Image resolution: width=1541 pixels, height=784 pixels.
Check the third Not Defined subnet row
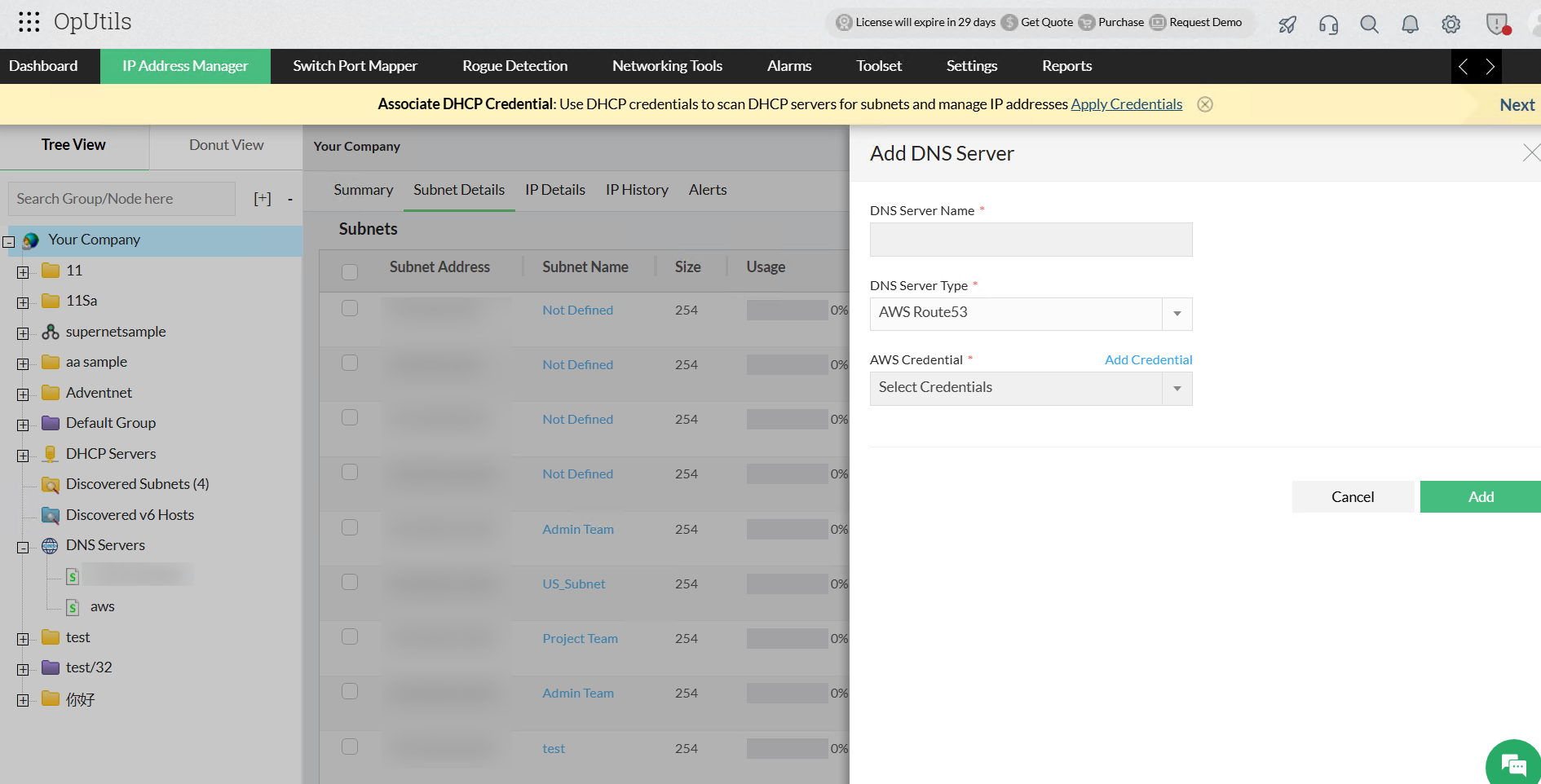tap(350, 417)
